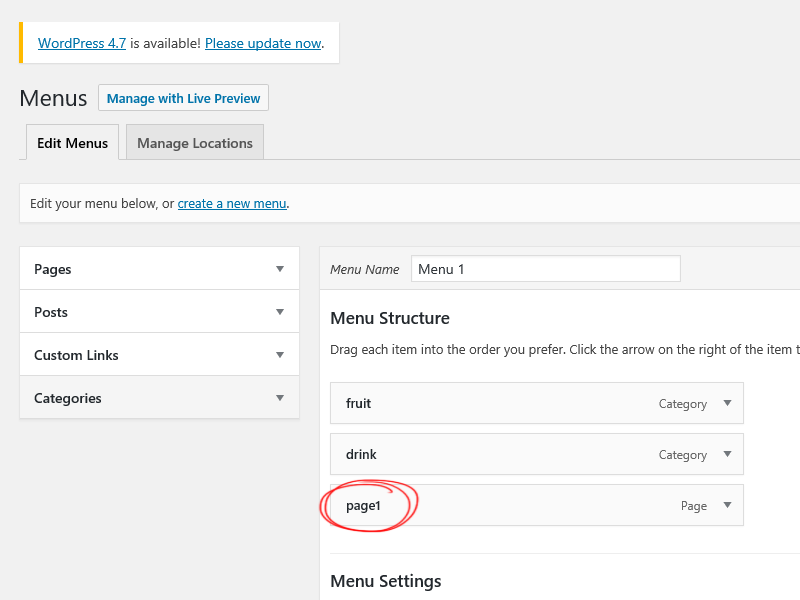Viewport: 800px width, 600px height.
Task: Open the WordPress 4.7 link
Action: (x=82, y=43)
